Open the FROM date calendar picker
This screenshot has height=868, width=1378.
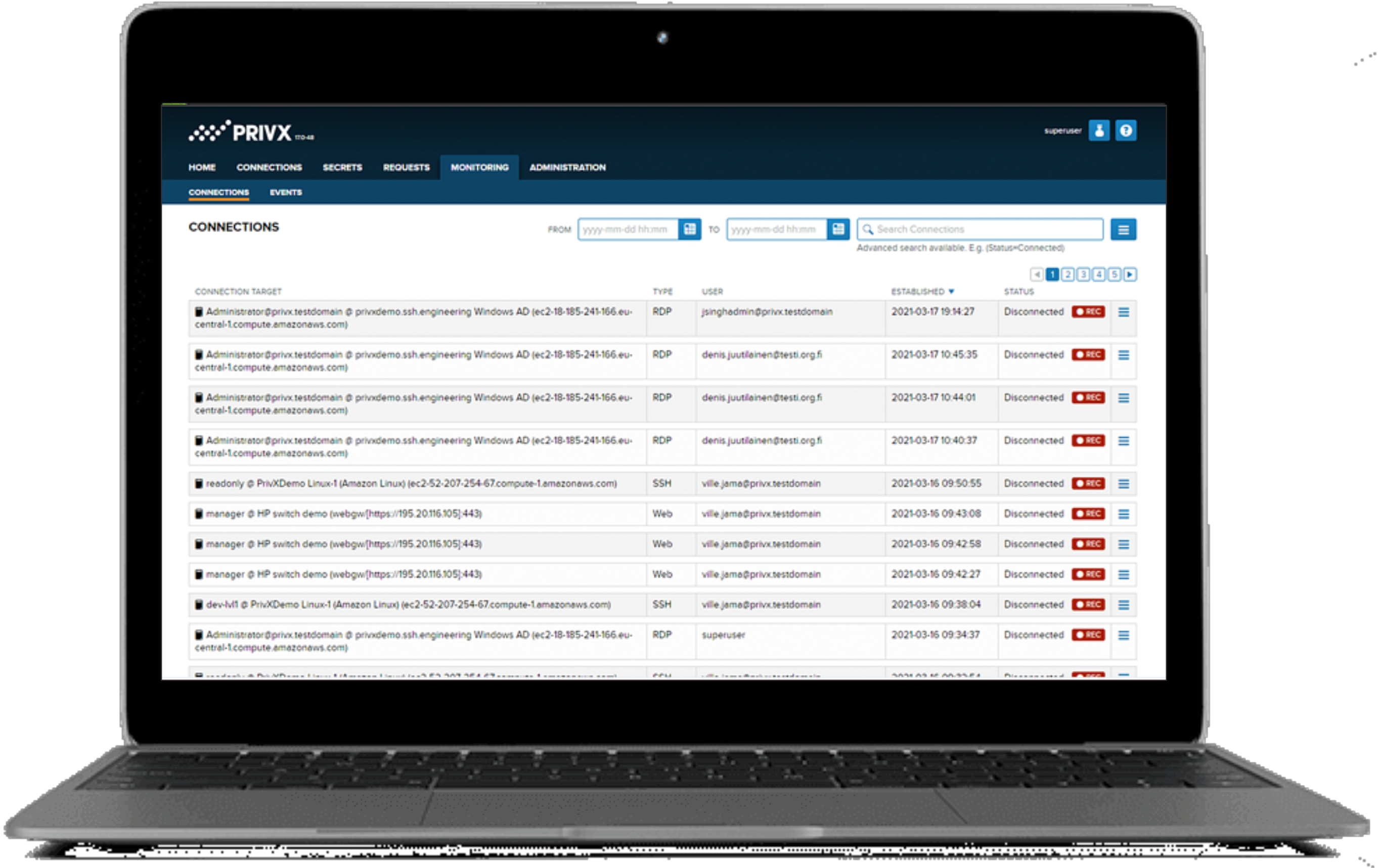click(690, 230)
